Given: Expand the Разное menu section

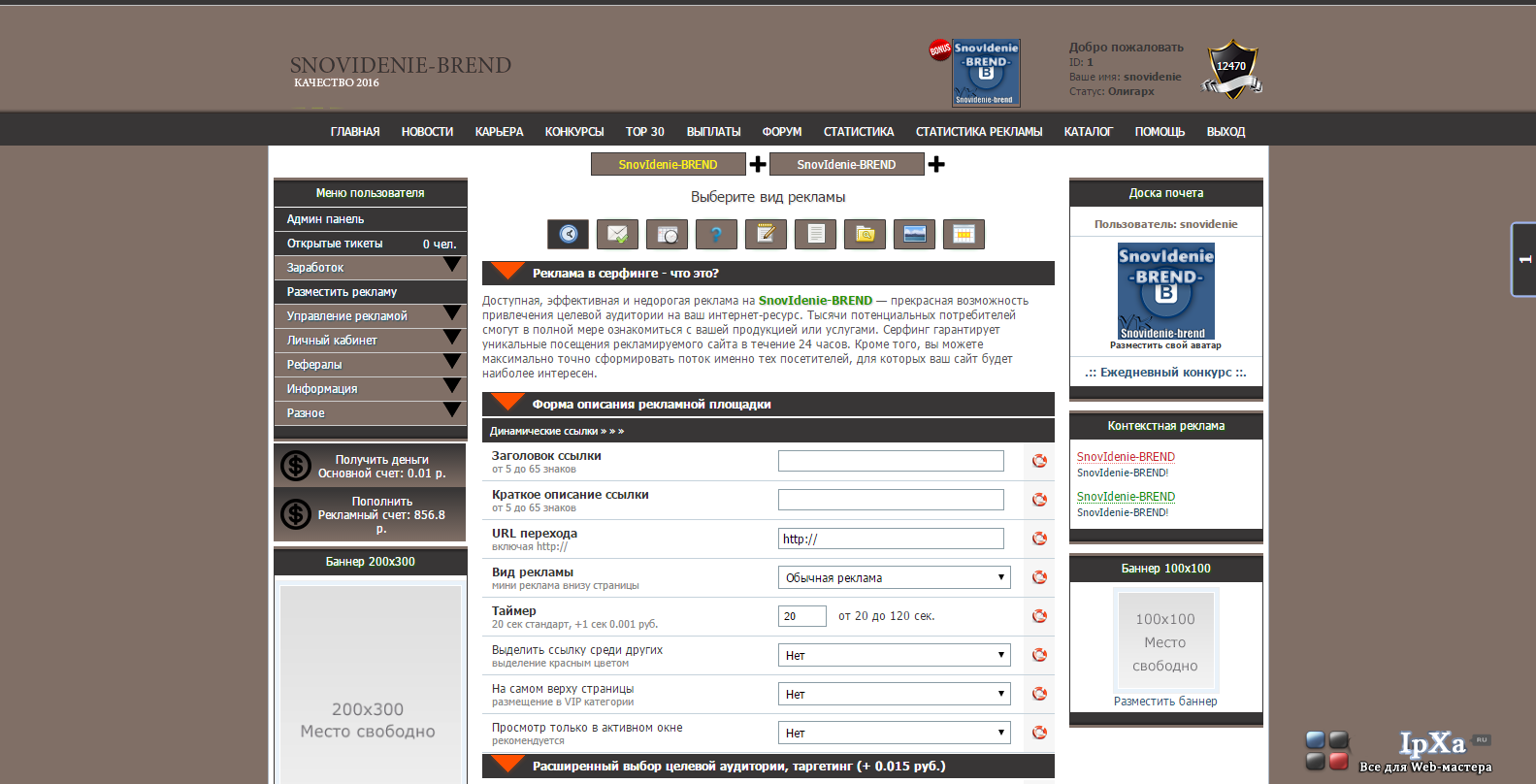Looking at the screenshot, I should [371, 413].
